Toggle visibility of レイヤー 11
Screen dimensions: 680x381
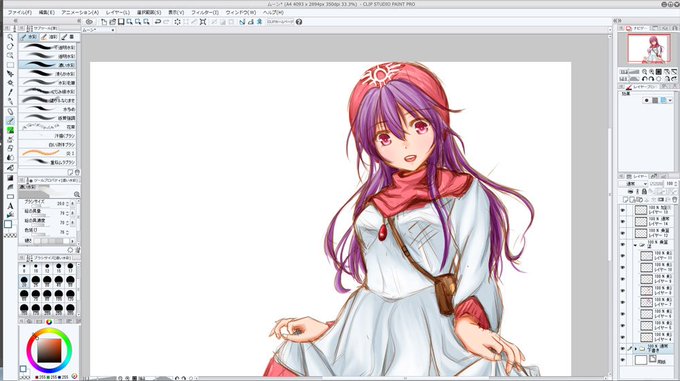point(623,256)
